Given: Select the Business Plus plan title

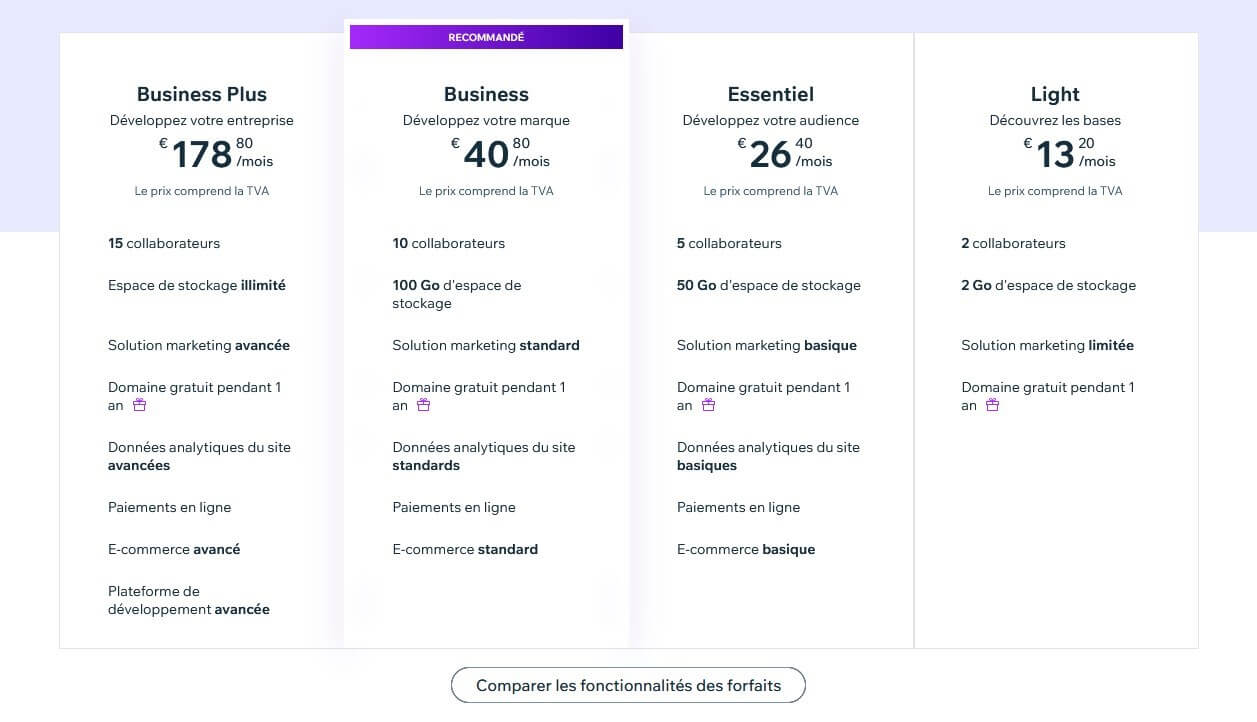Looking at the screenshot, I should click(202, 94).
